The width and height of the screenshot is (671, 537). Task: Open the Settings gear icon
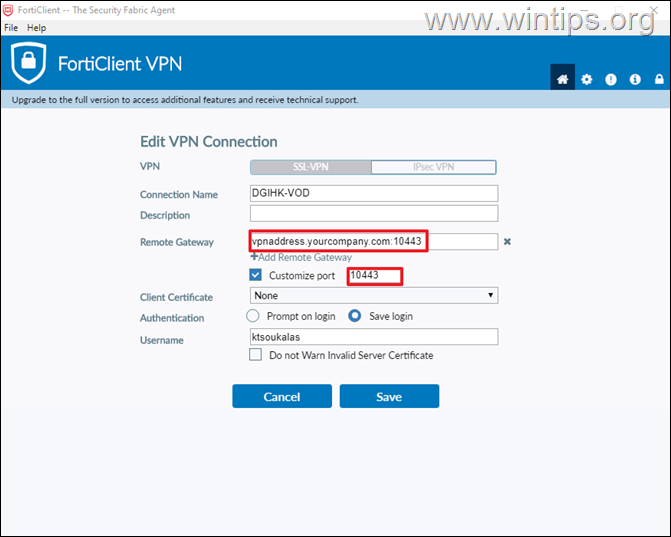click(587, 79)
